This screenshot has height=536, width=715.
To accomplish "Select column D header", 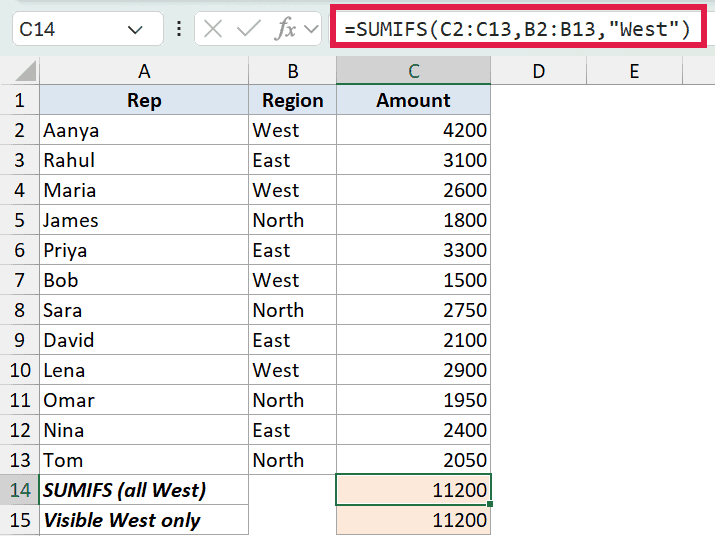I will click(539, 71).
